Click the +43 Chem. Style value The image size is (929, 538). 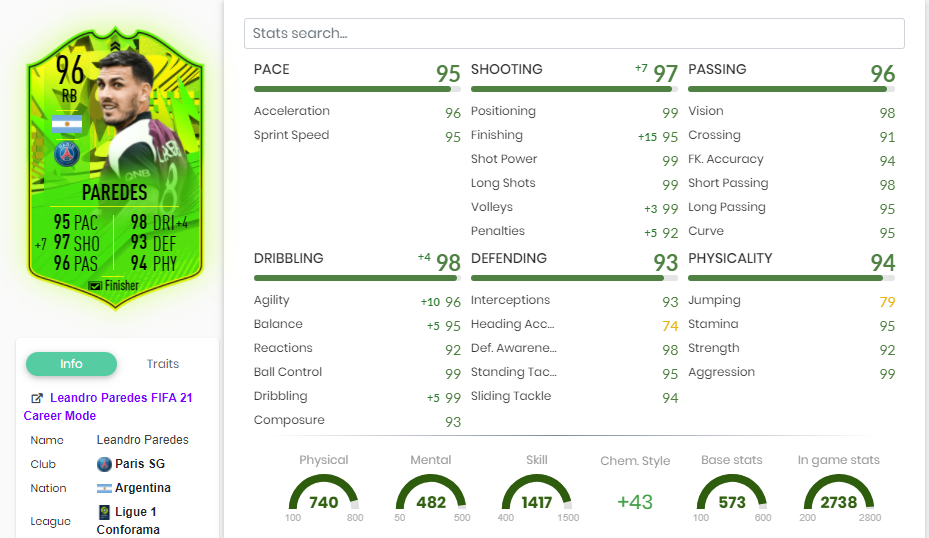tap(635, 502)
